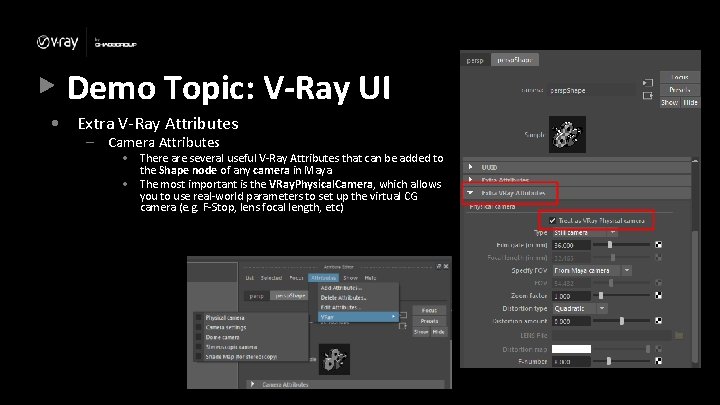
Task: Click the map button for F-number
Action: coord(658,361)
